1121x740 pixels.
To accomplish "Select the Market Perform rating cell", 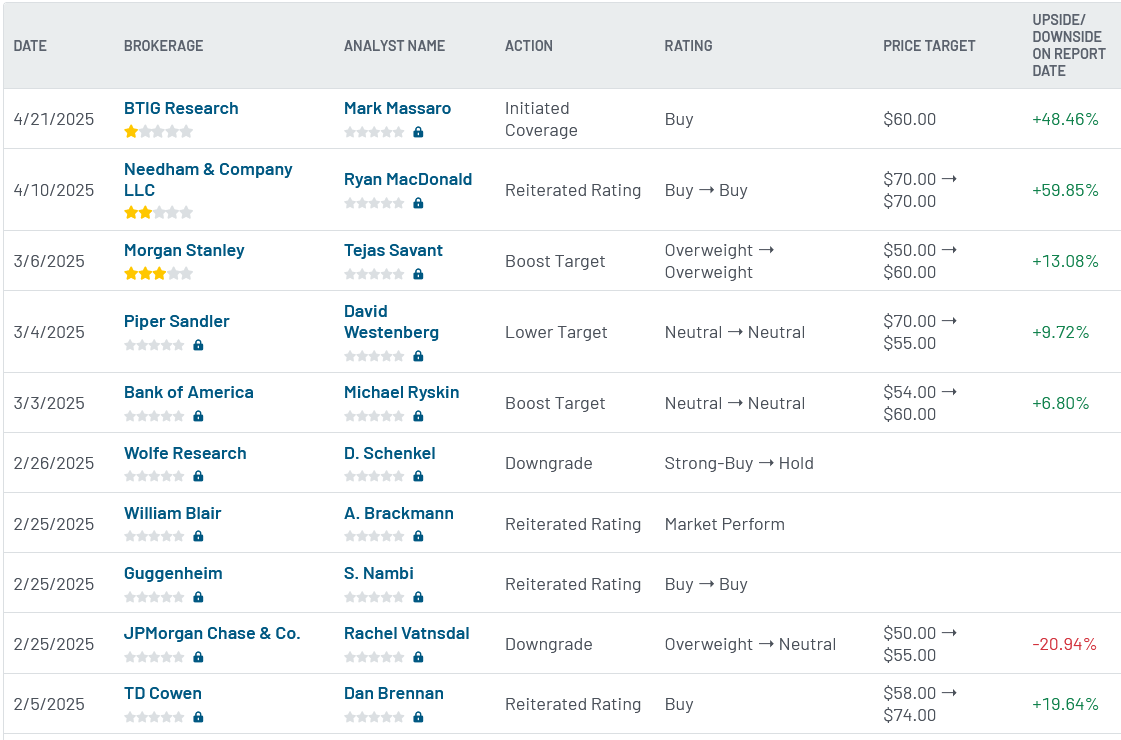I will (725, 524).
